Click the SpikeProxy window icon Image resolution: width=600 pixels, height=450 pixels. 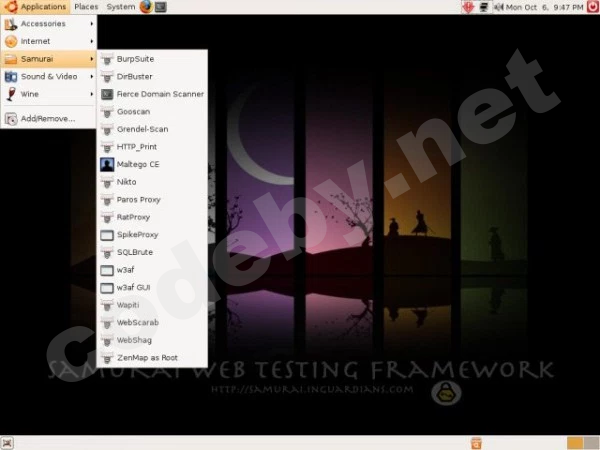pyautogui.click(x=107, y=235)
